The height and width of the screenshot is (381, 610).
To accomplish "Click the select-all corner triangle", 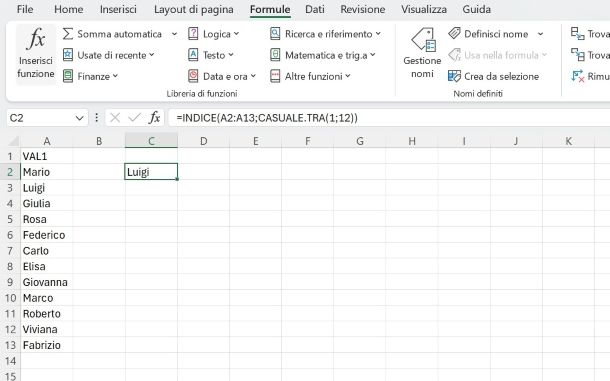I will tap(14, 141).
